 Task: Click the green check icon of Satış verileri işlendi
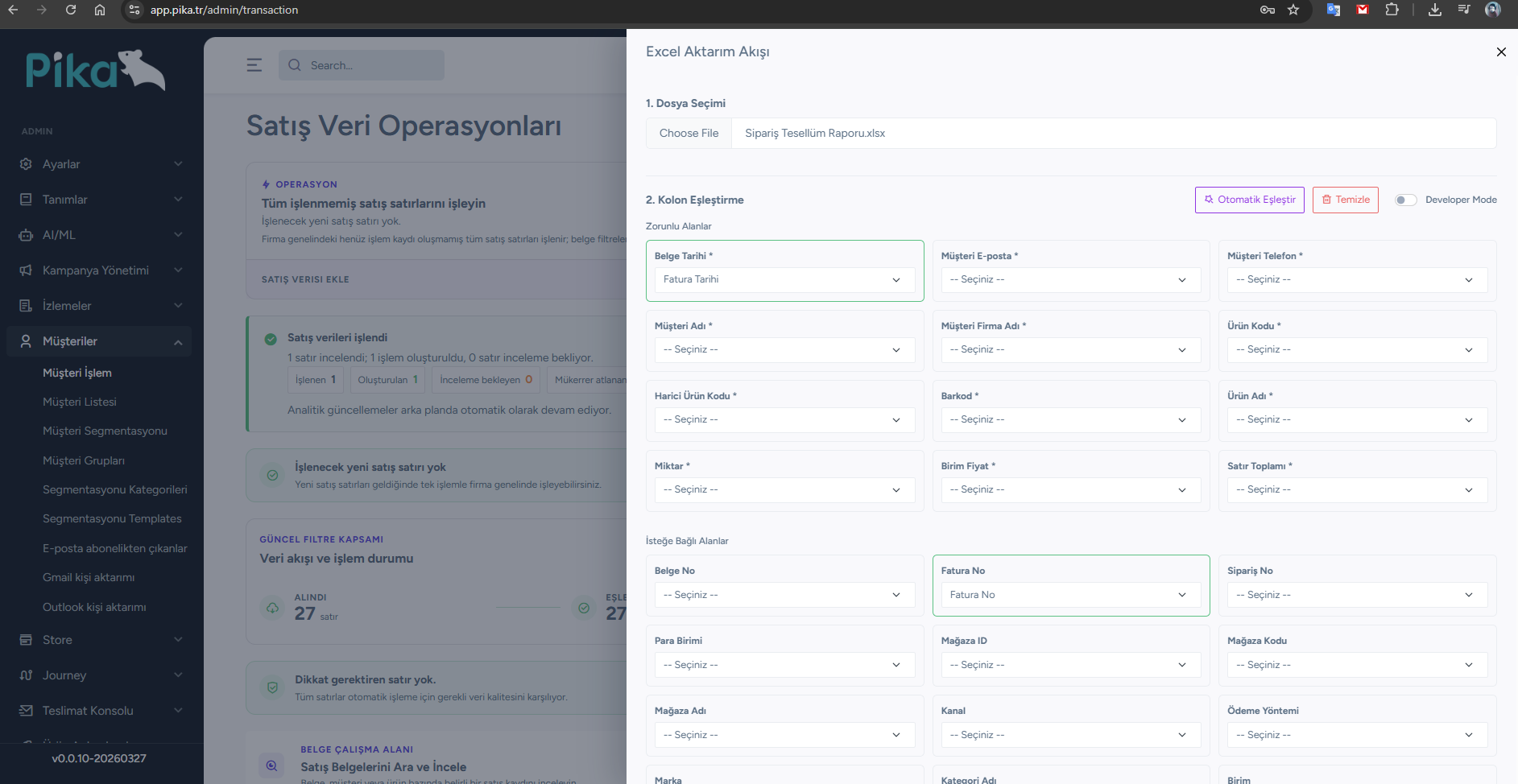click(271, 339)
